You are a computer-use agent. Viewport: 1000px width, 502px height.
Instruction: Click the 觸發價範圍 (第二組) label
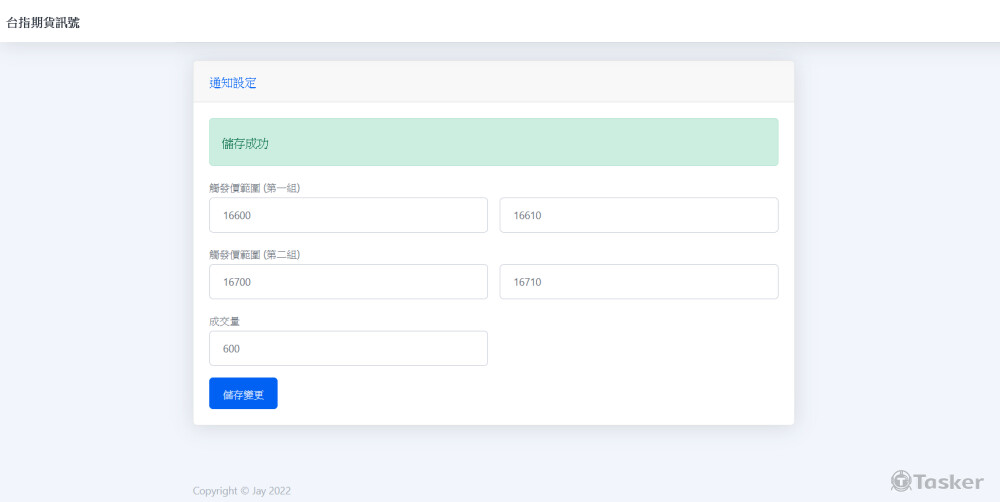[255, 255]
